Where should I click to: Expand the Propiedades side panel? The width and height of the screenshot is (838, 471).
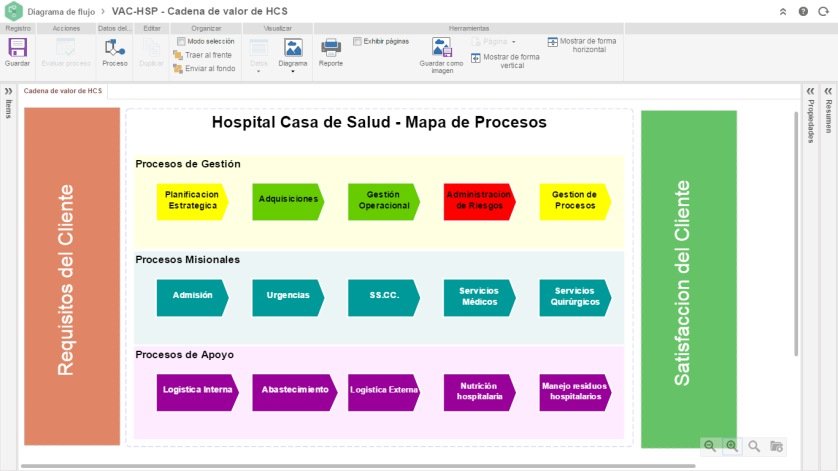(811, 91)
